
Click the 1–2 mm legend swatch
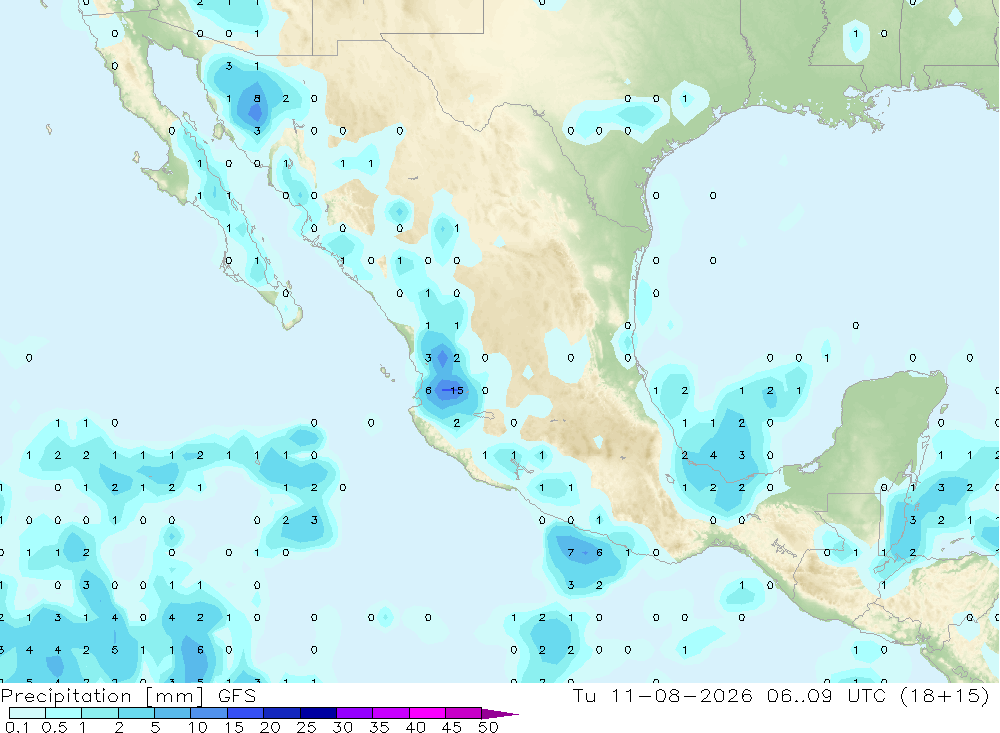pyautogui.click(x=99, y=713)
